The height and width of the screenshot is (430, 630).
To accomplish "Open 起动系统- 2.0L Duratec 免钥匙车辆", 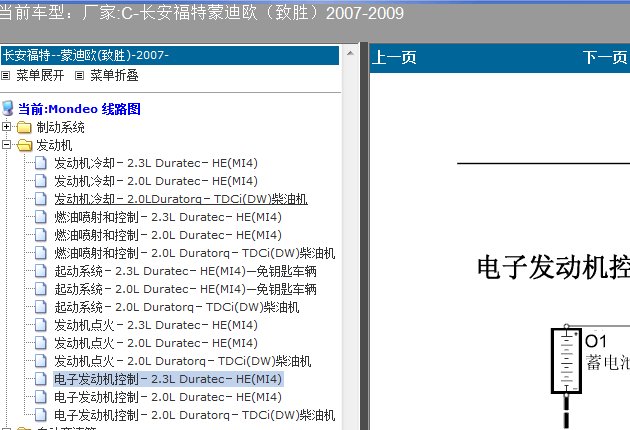I will tap(186, 289).
